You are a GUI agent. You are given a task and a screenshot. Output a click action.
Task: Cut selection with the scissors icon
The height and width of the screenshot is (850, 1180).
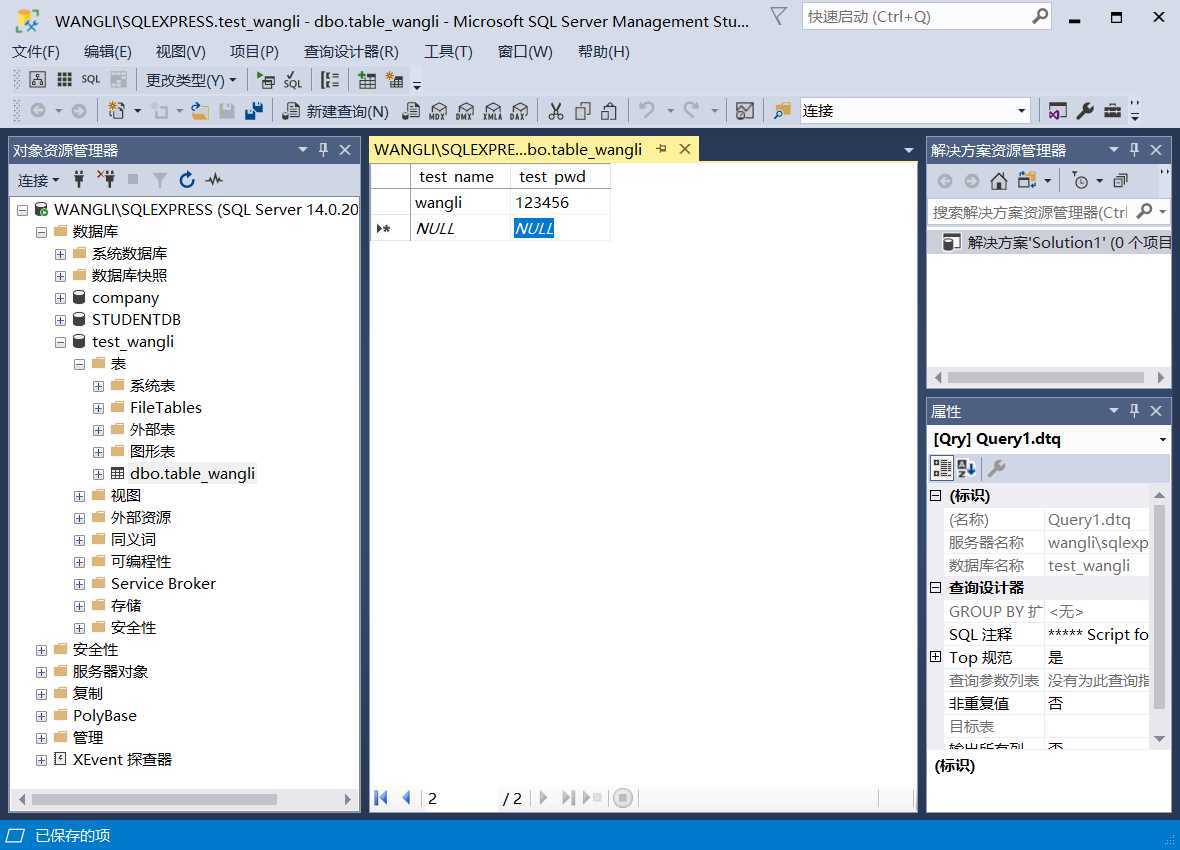pos(555,111)
